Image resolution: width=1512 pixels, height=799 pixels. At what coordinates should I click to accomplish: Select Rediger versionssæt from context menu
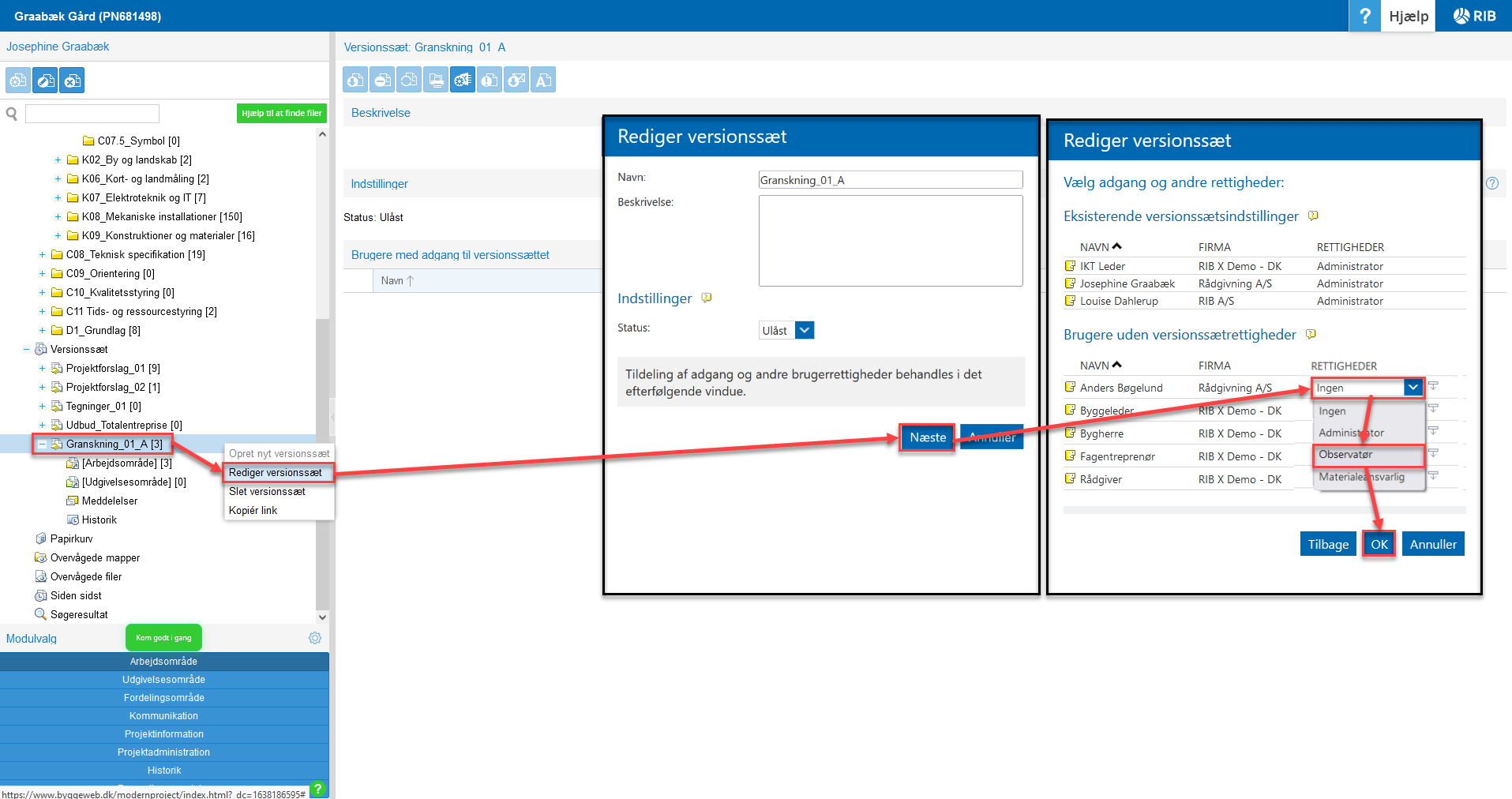276,472
